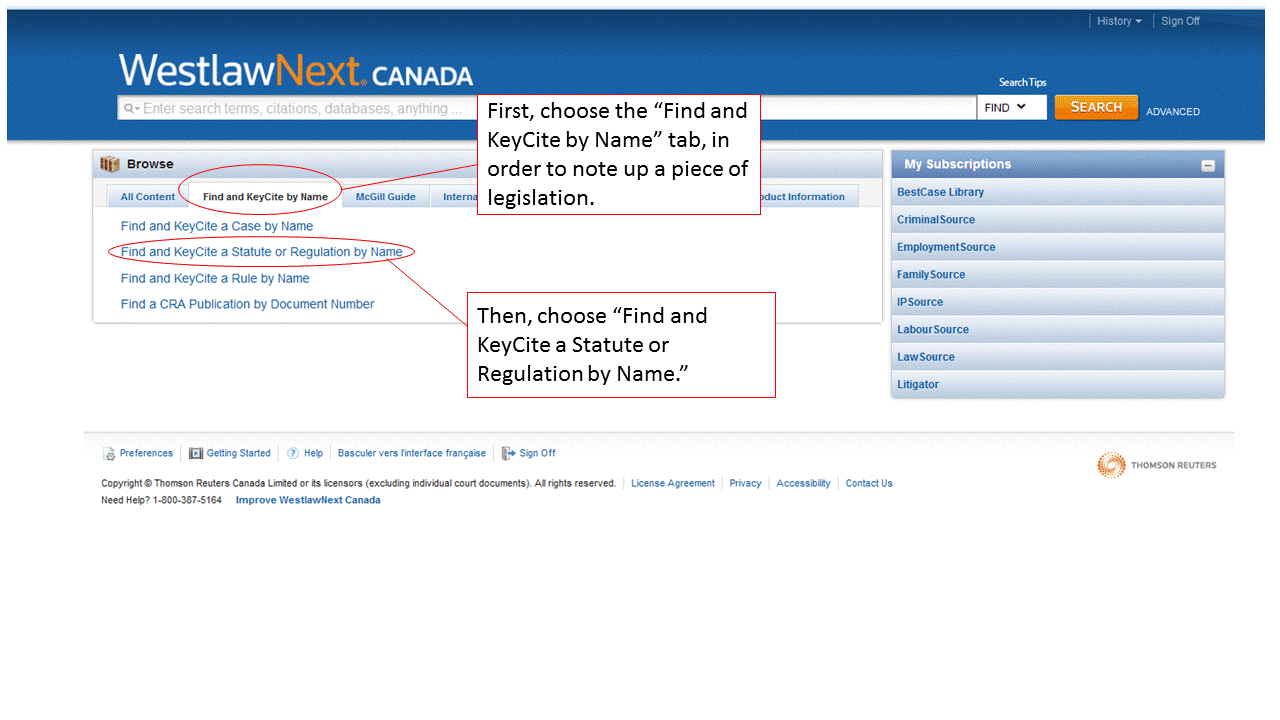Sign off using the top-right link
This screenshot has height=720, width=1280.
1180,21
